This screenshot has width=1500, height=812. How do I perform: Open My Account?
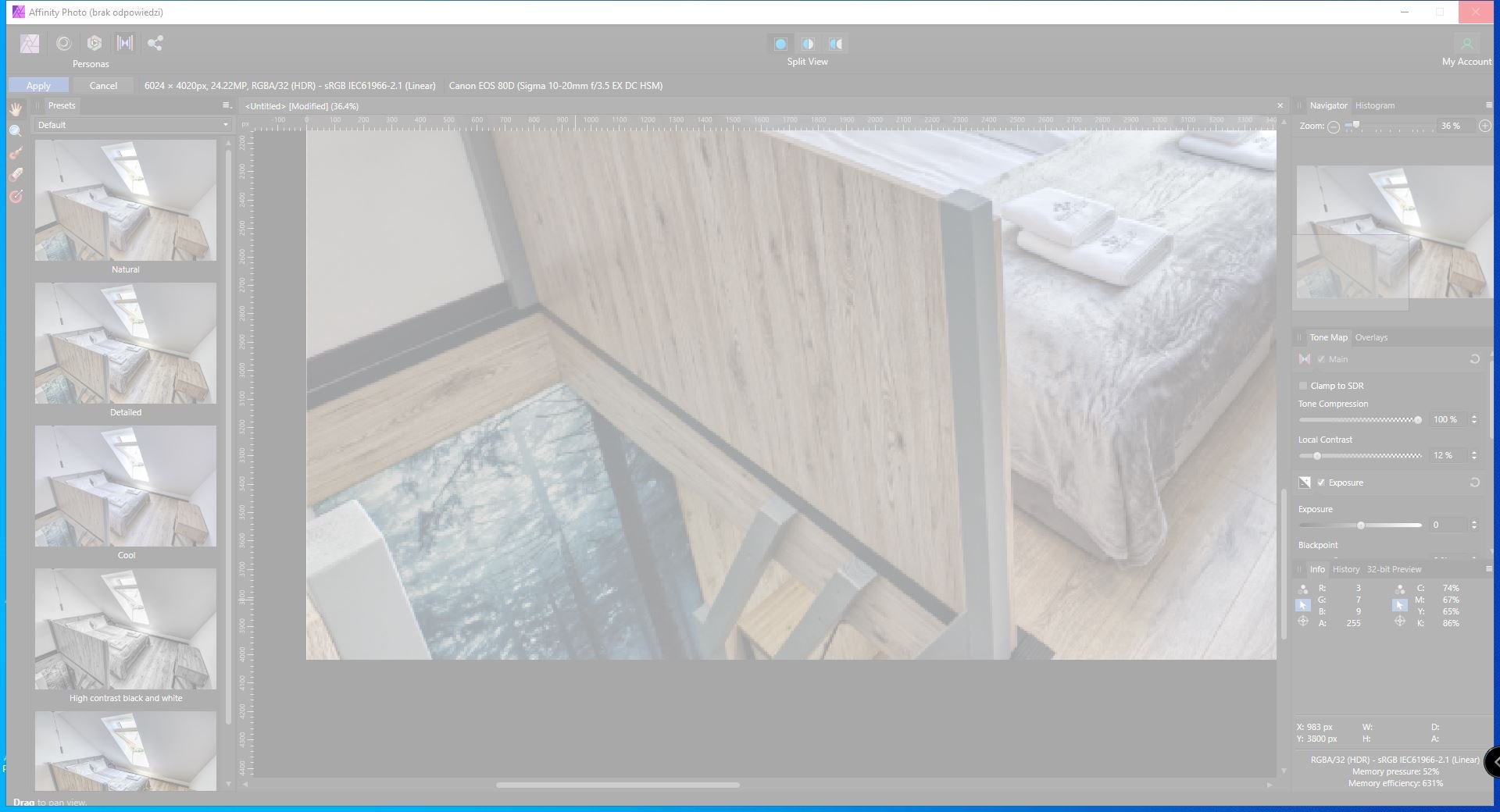1466,50
